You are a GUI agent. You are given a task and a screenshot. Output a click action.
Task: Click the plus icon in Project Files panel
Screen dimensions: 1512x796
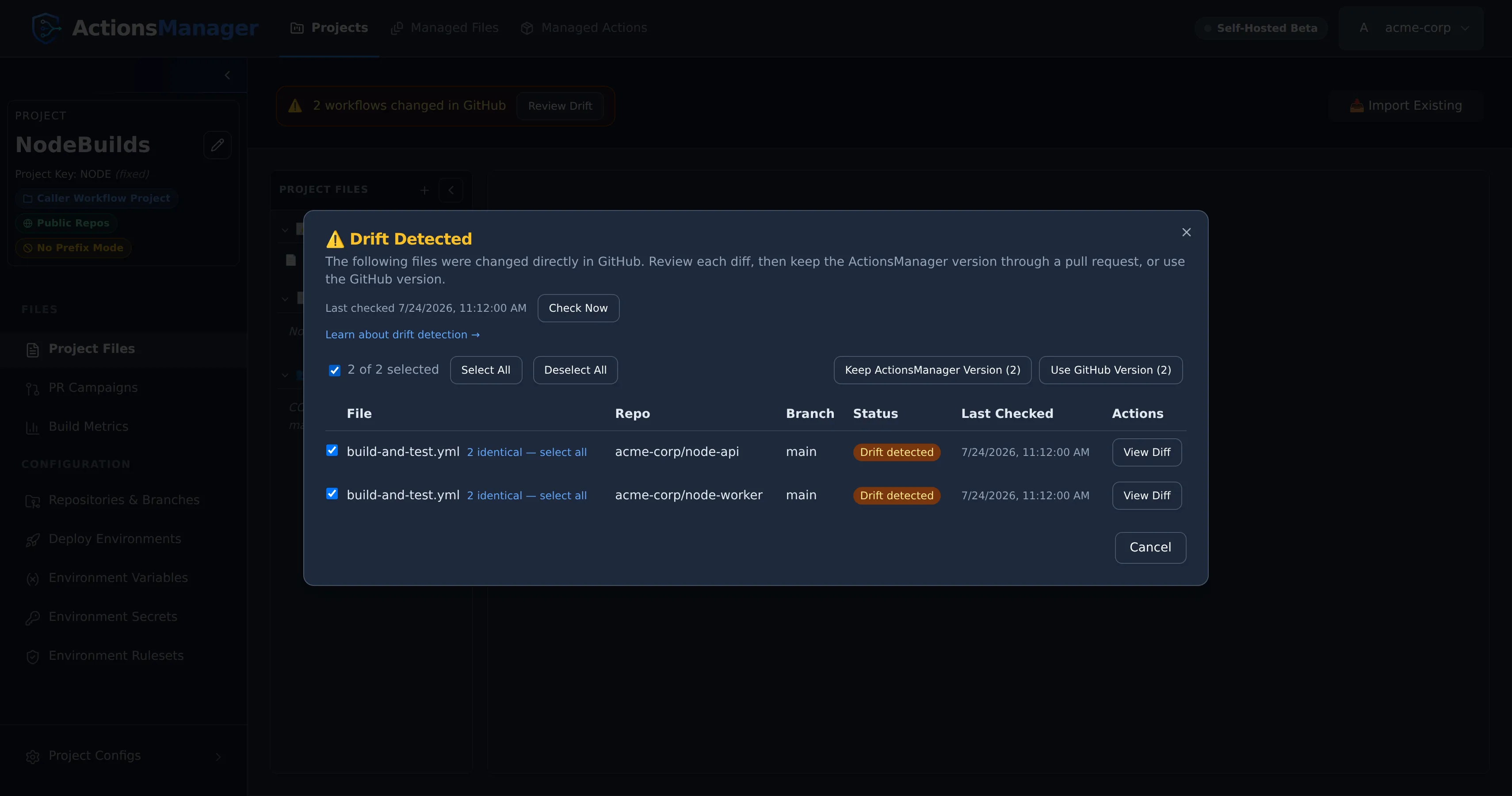[424, 190]
